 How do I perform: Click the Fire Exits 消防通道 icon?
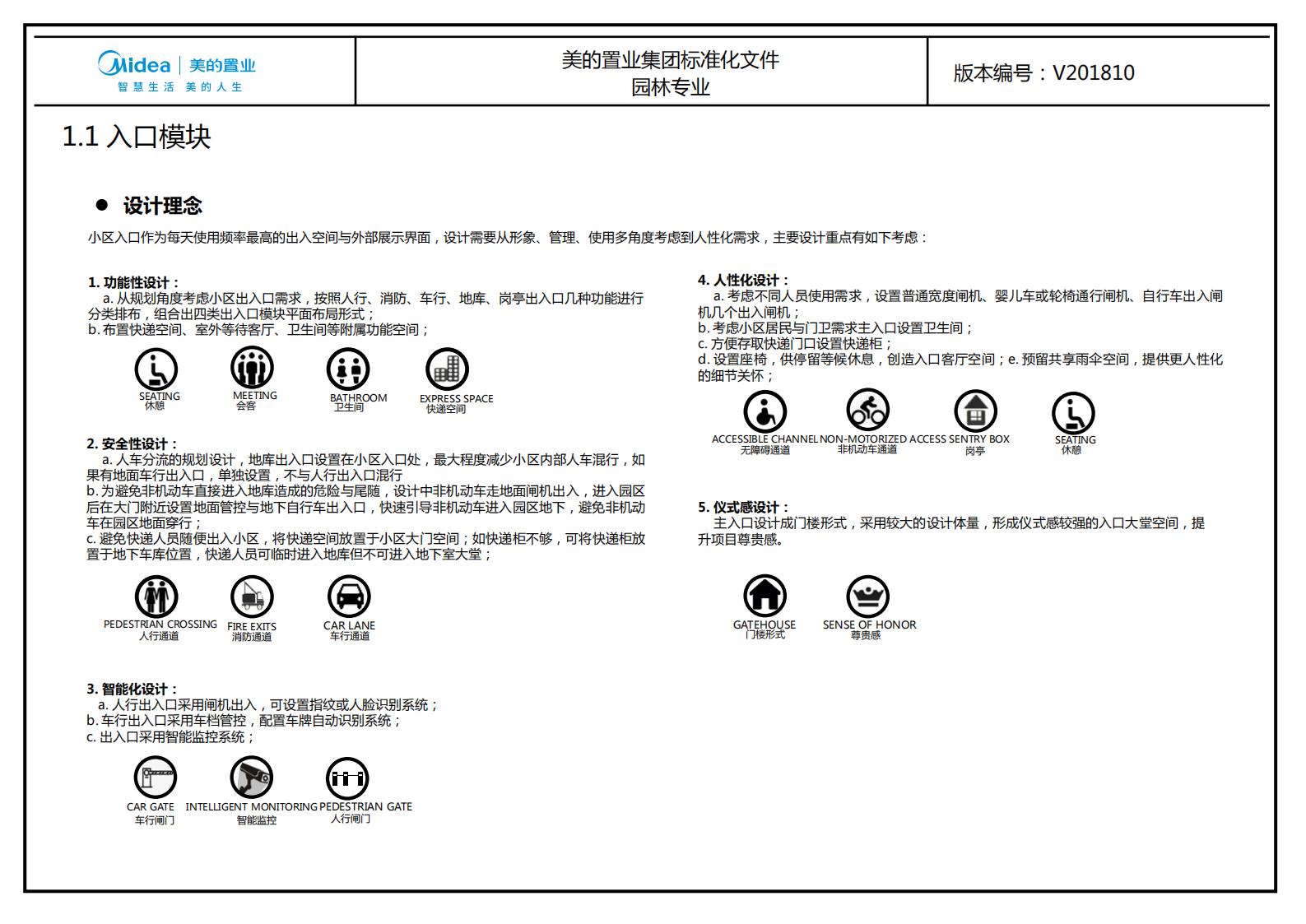pyautogui.click(x=252, y=597)
